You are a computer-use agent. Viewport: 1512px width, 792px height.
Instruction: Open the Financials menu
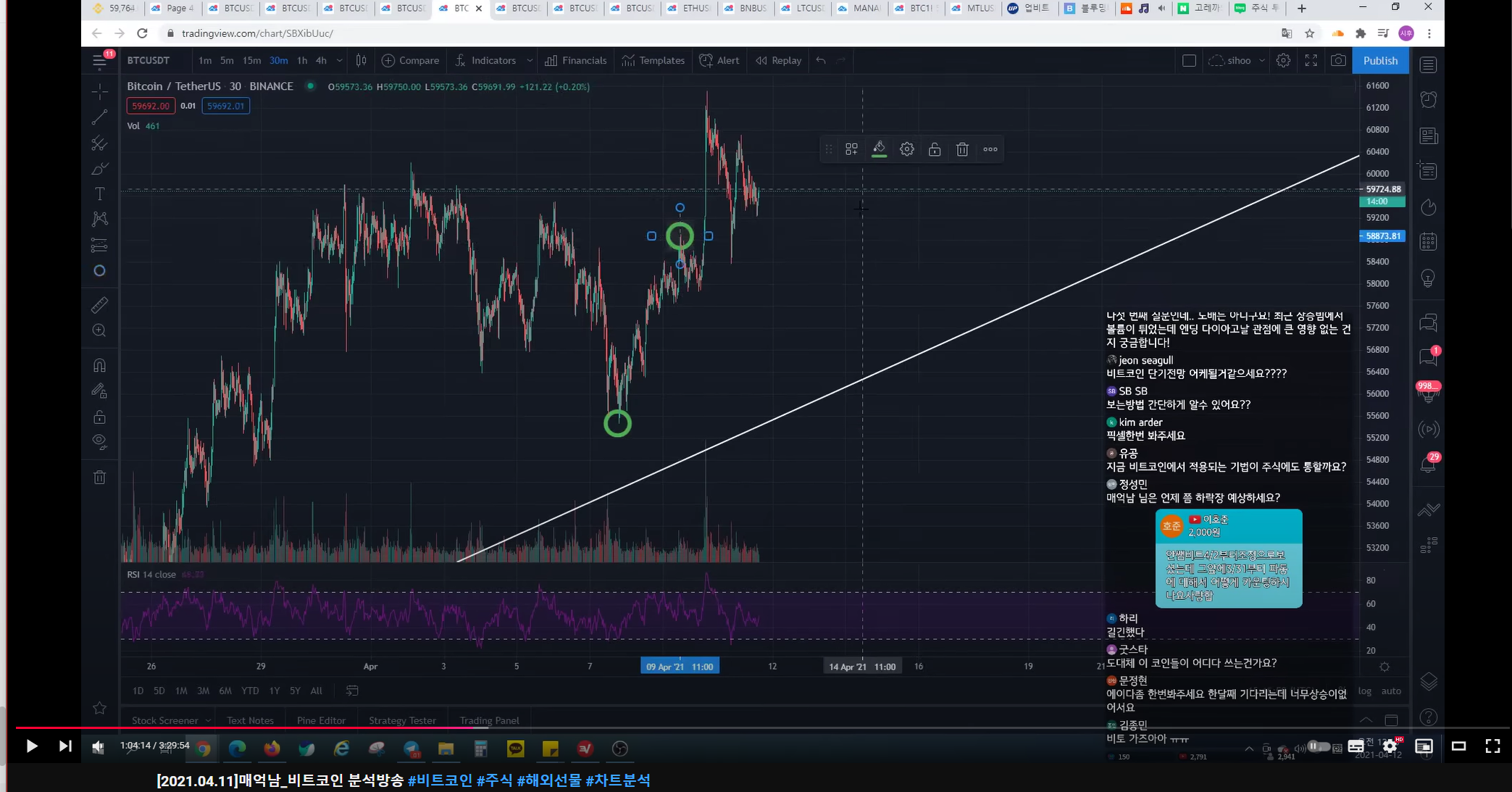[575, 60]
